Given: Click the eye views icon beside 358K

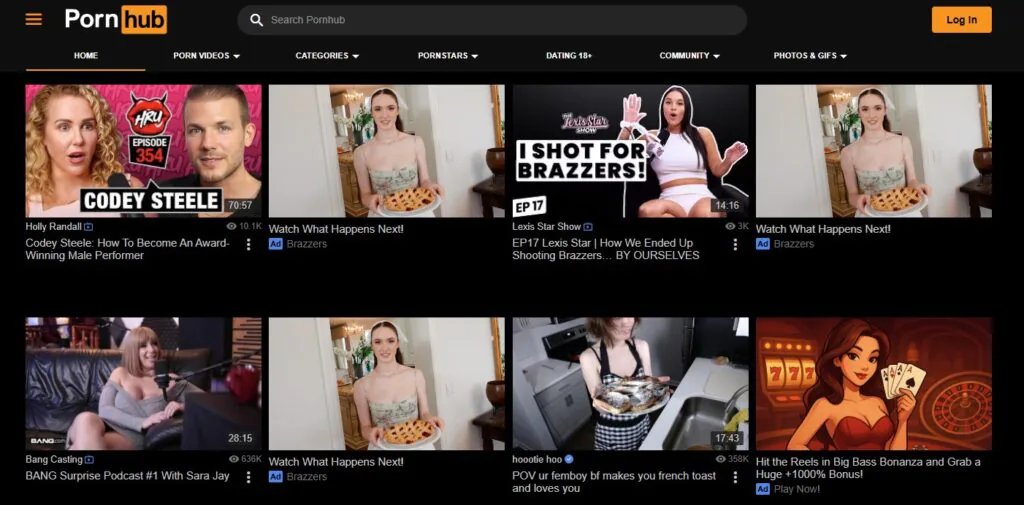Looking at the screenshot, I should (720, 459).
